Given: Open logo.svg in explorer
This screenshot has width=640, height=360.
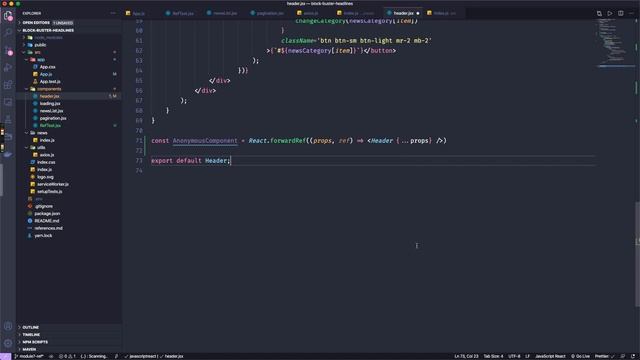Looking at the screenshot, I should (45, 177).
